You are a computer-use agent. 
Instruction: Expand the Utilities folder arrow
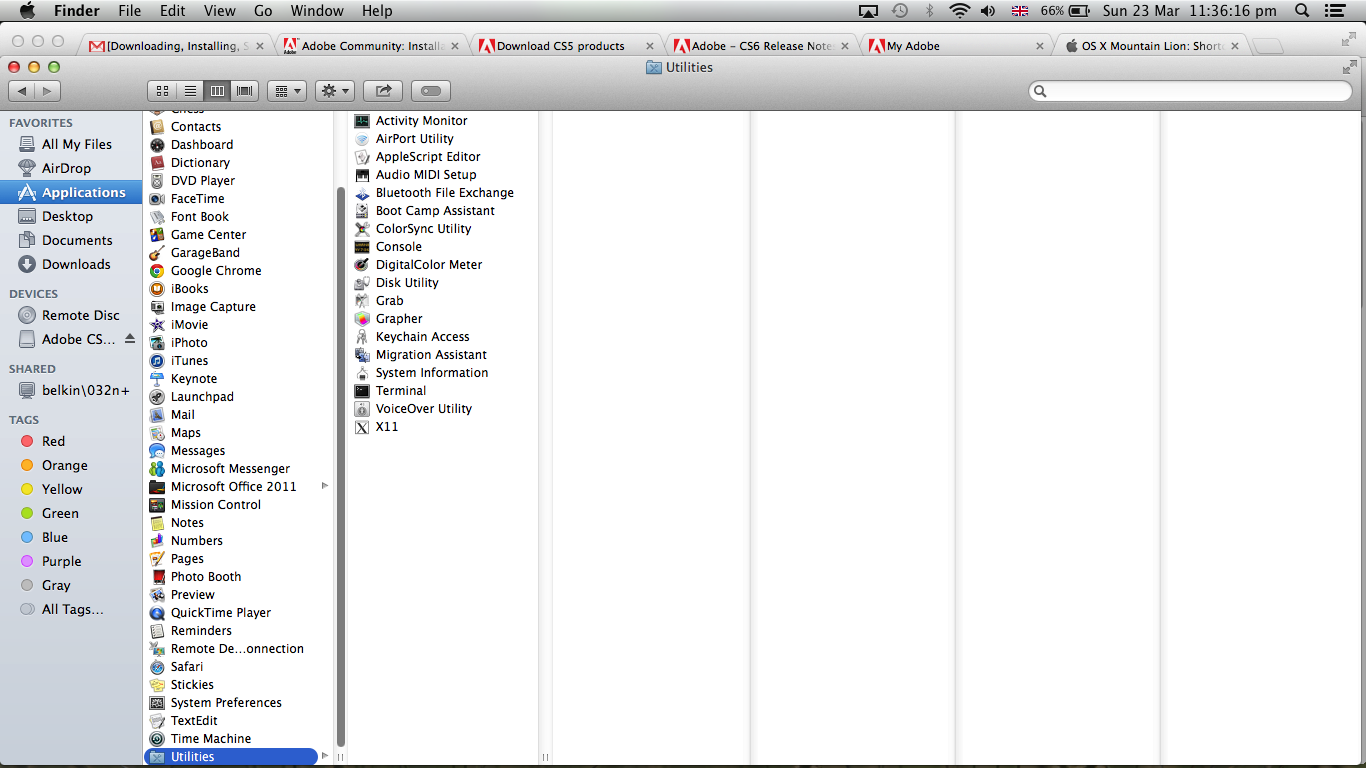point(324,756)
